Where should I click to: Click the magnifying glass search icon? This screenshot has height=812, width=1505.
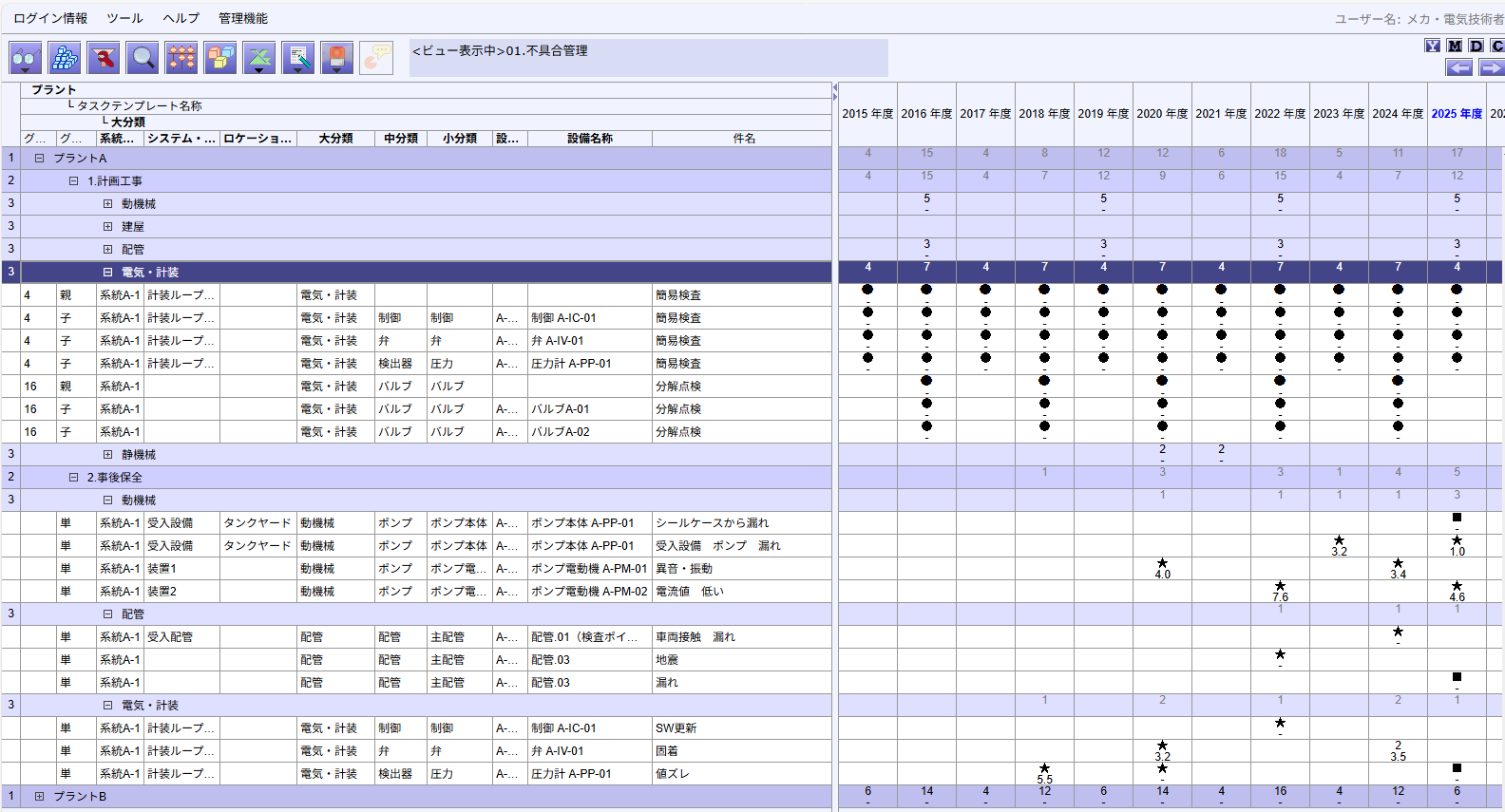click(143, 58)
